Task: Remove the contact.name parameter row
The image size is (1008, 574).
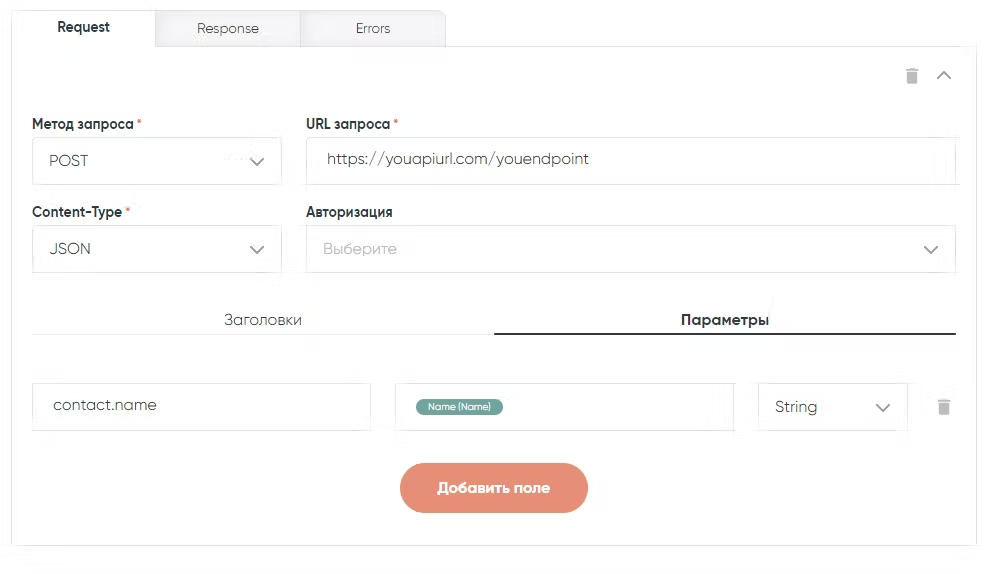Action: [943, 407]
